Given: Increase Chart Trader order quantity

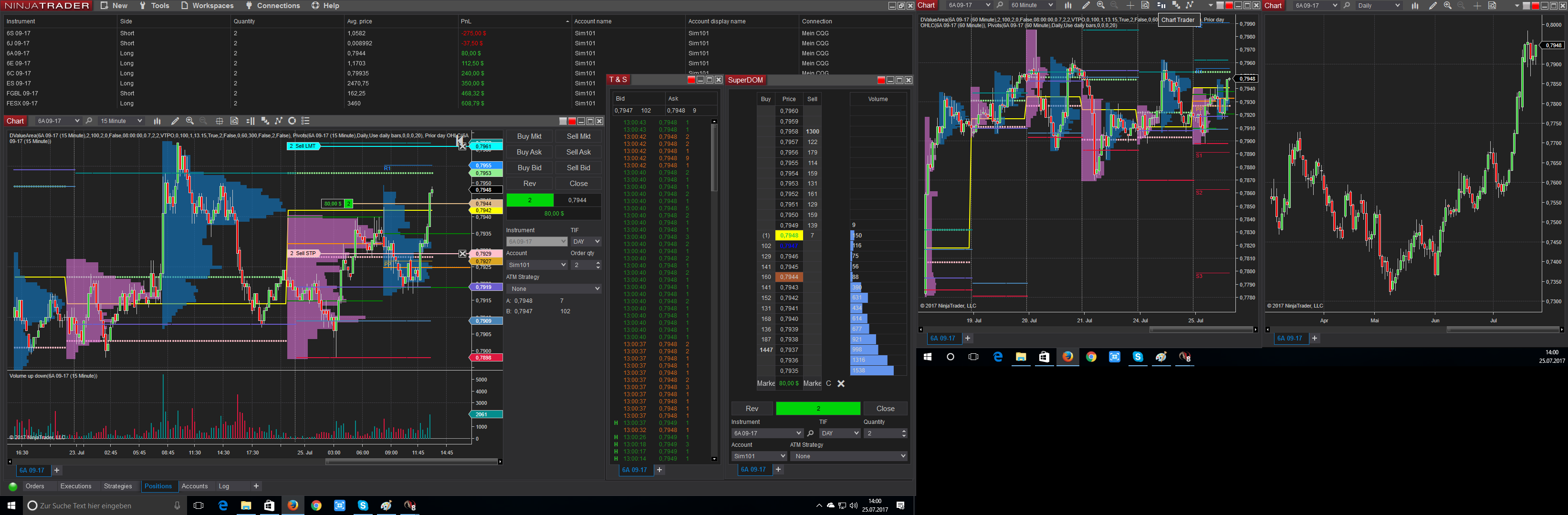Looking at the screenshot, I should point(598,263).
